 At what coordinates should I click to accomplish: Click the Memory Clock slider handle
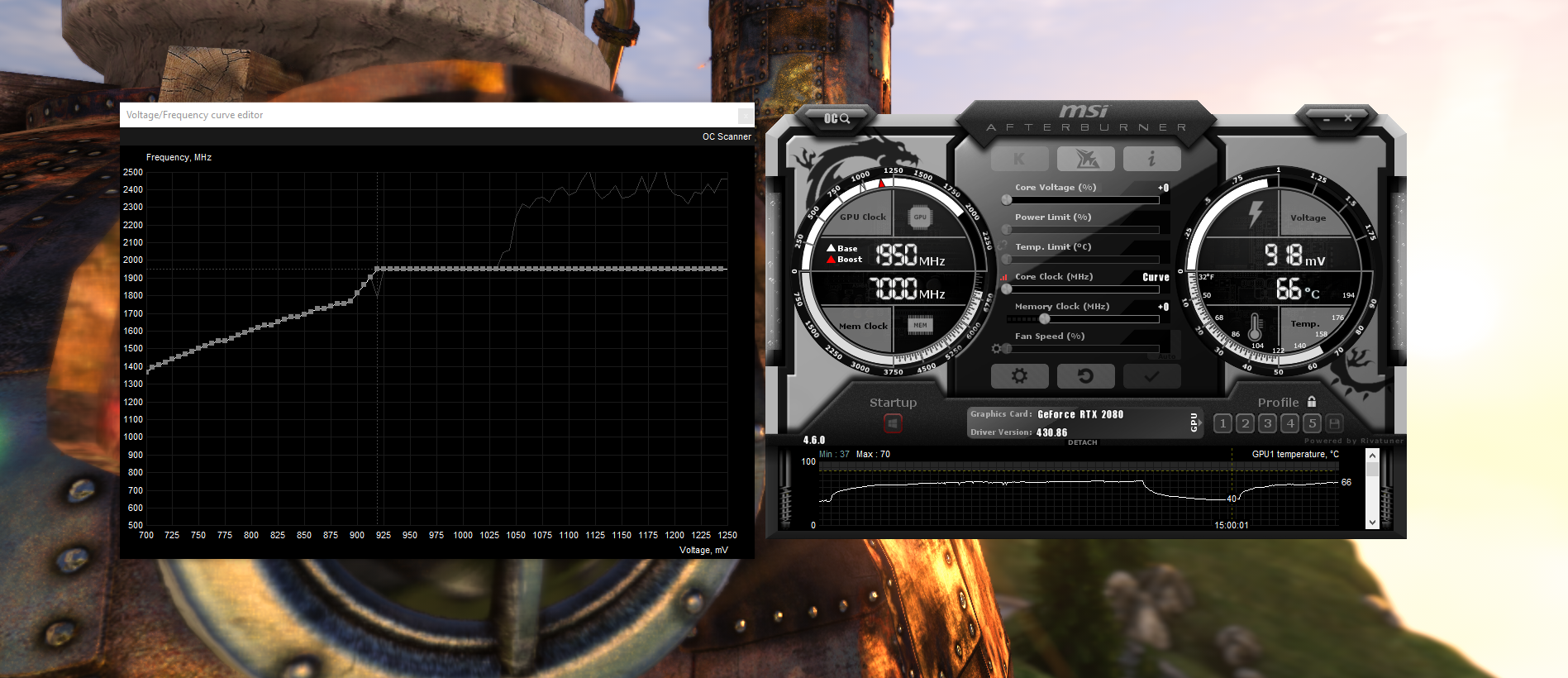[x=1045, y=318]
